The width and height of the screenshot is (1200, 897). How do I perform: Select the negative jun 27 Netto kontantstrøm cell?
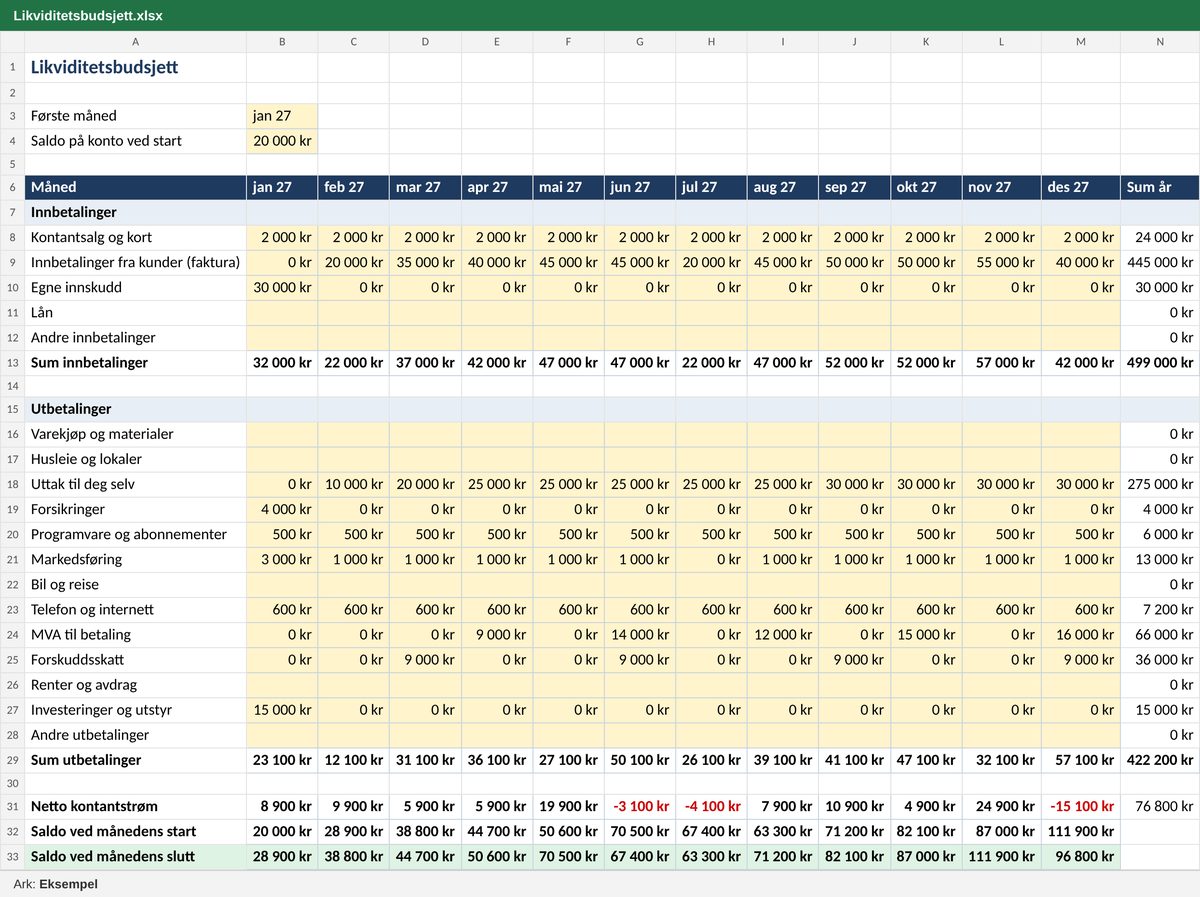click(x=640, y=806)
